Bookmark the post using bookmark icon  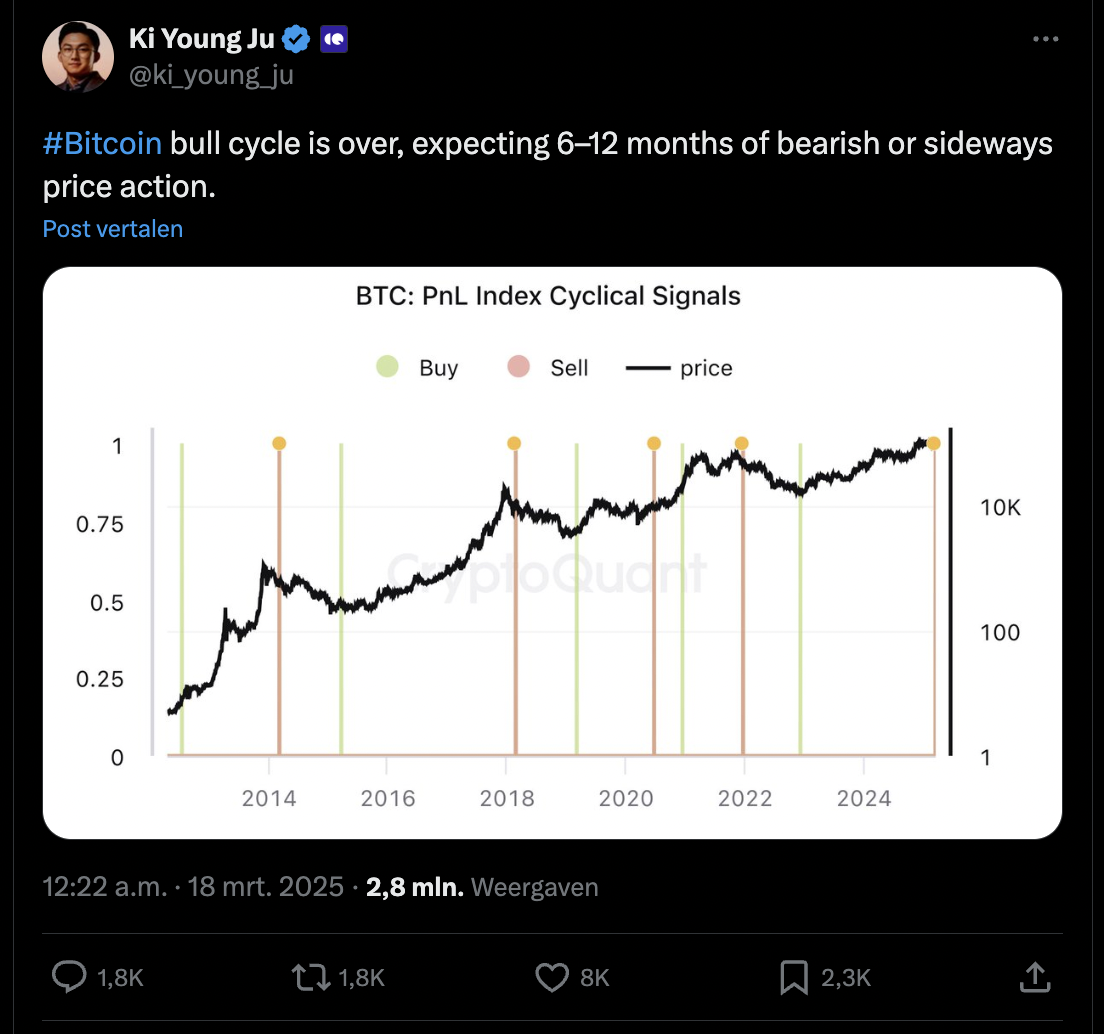coord(793,977)
